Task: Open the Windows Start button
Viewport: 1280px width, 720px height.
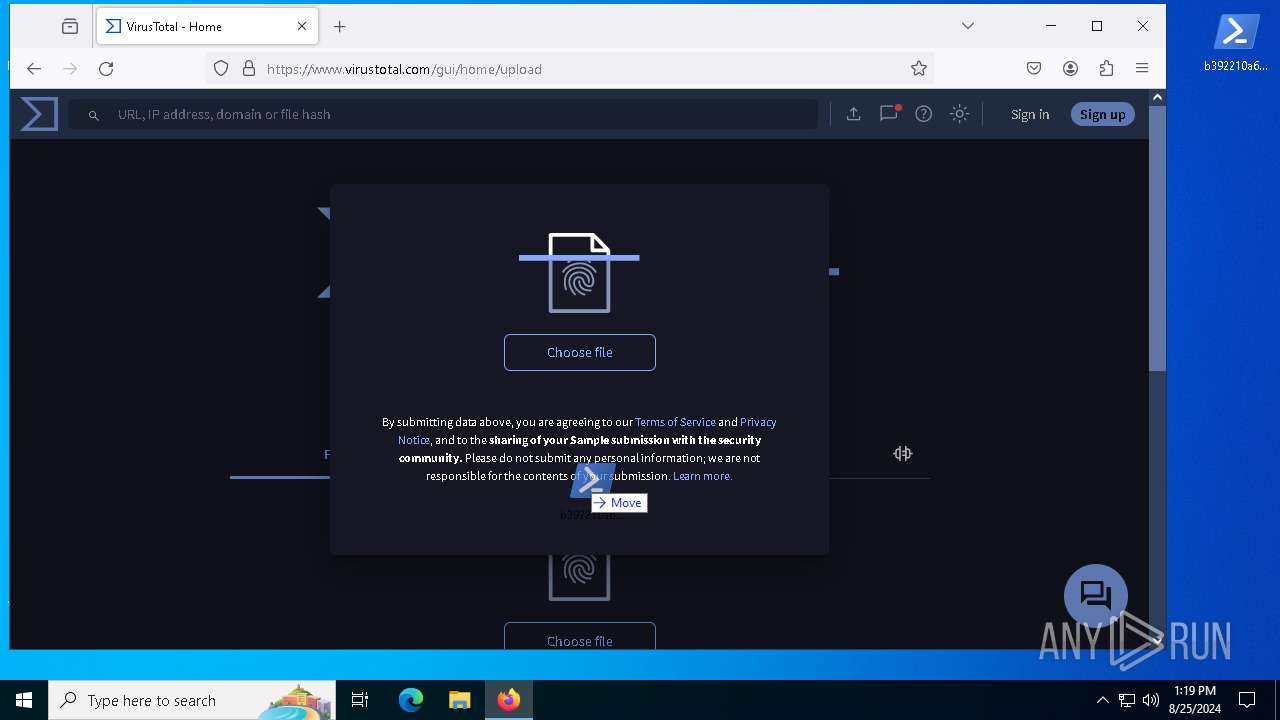Action: tap(24, 700)
